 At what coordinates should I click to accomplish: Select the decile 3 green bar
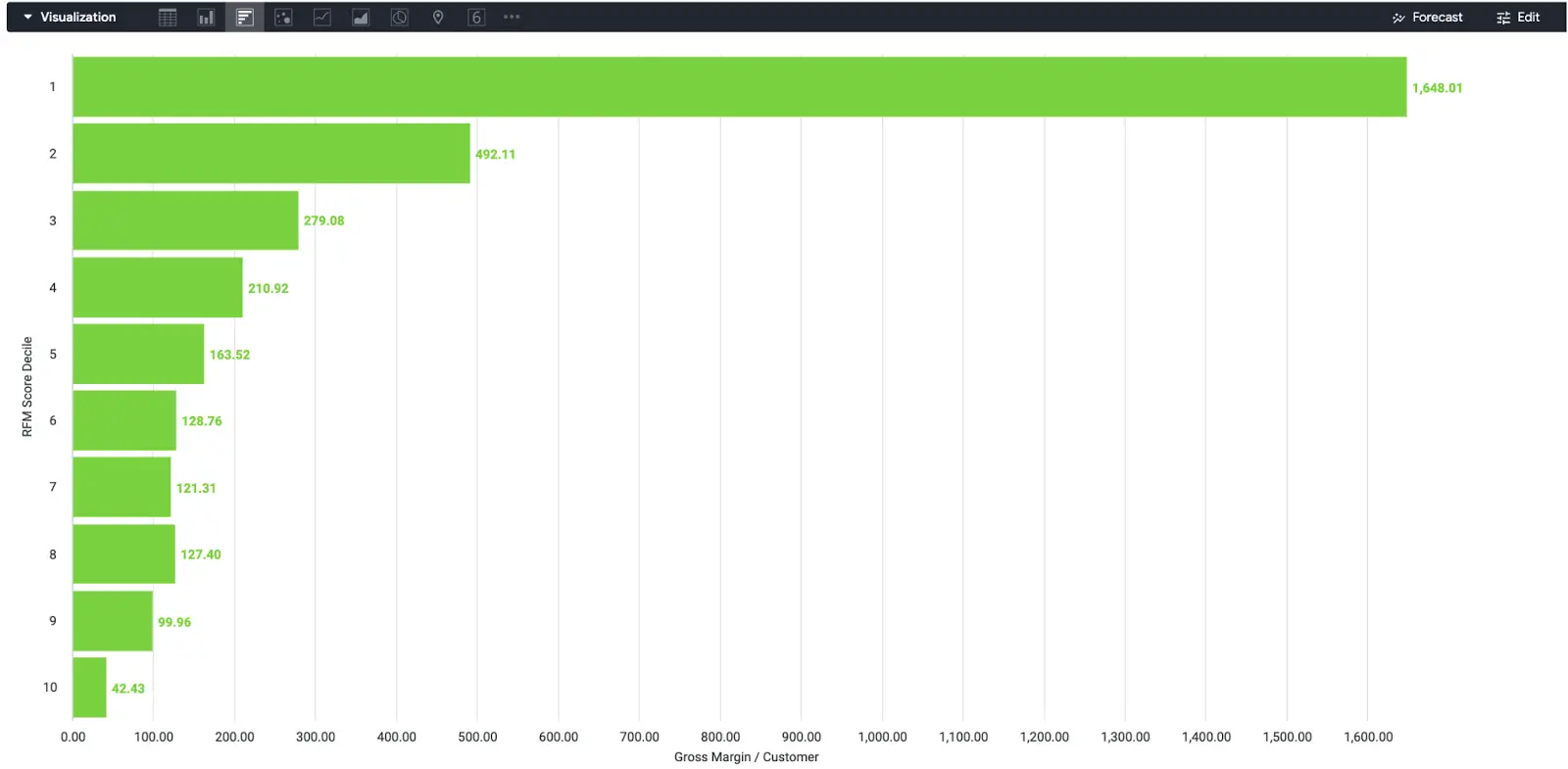coord(185,220)
